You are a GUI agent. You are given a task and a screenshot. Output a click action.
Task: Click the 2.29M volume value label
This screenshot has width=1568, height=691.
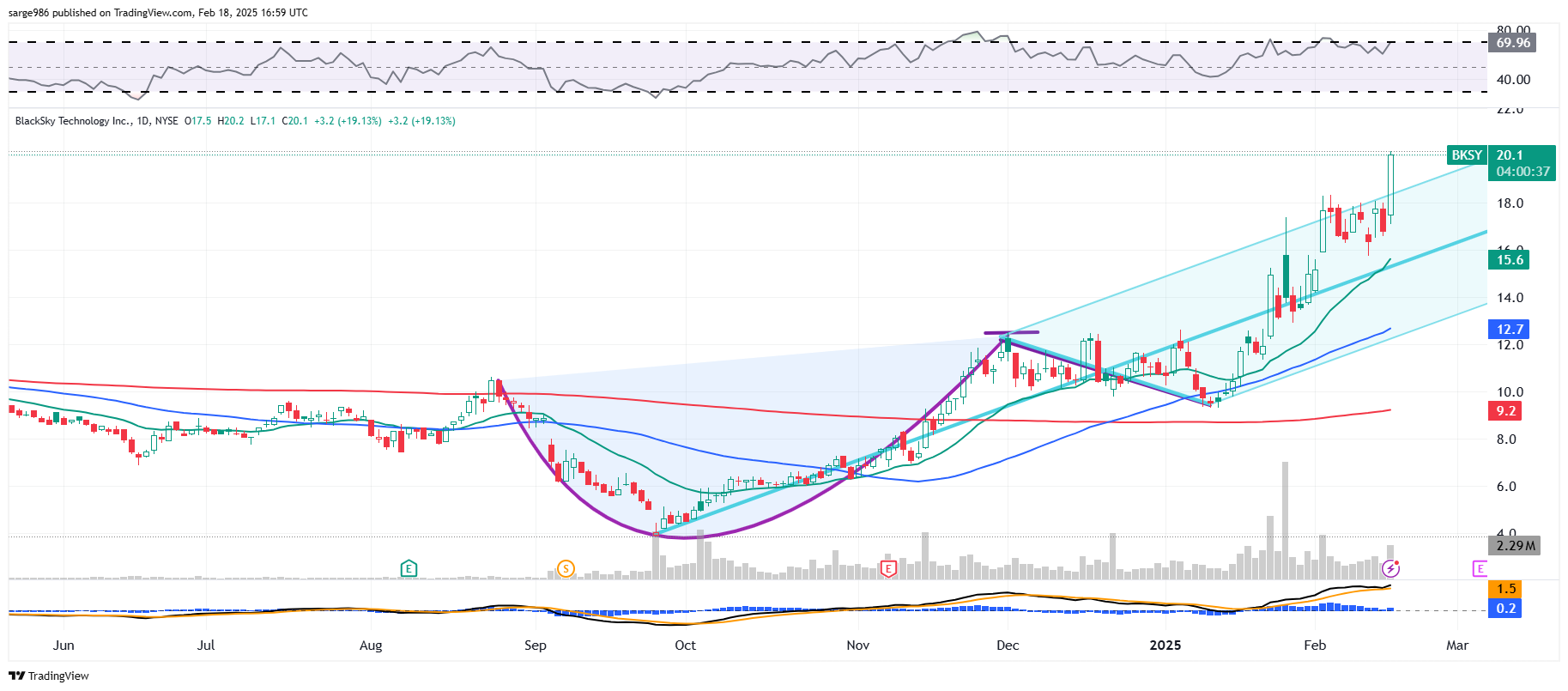click(1515, 546)
